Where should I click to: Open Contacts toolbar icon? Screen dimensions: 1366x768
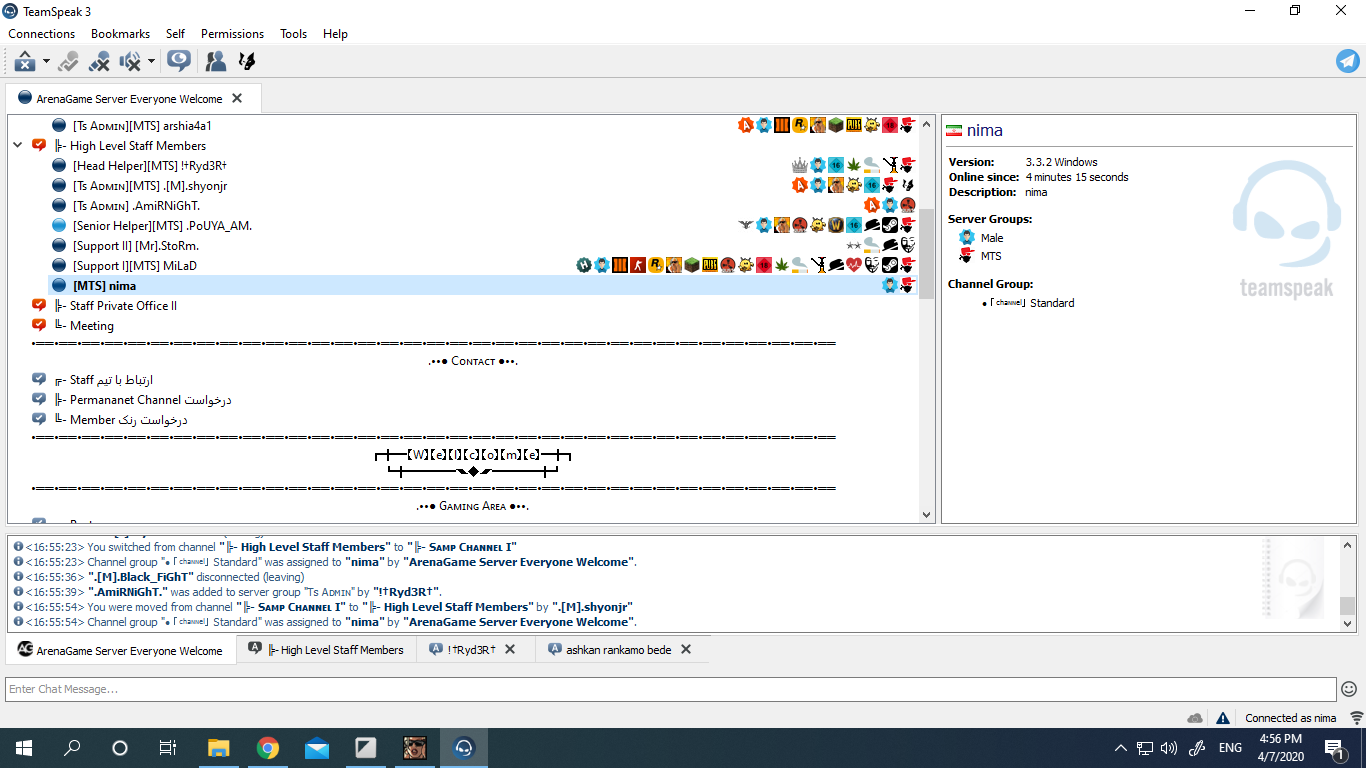click(x=215, y=62)
